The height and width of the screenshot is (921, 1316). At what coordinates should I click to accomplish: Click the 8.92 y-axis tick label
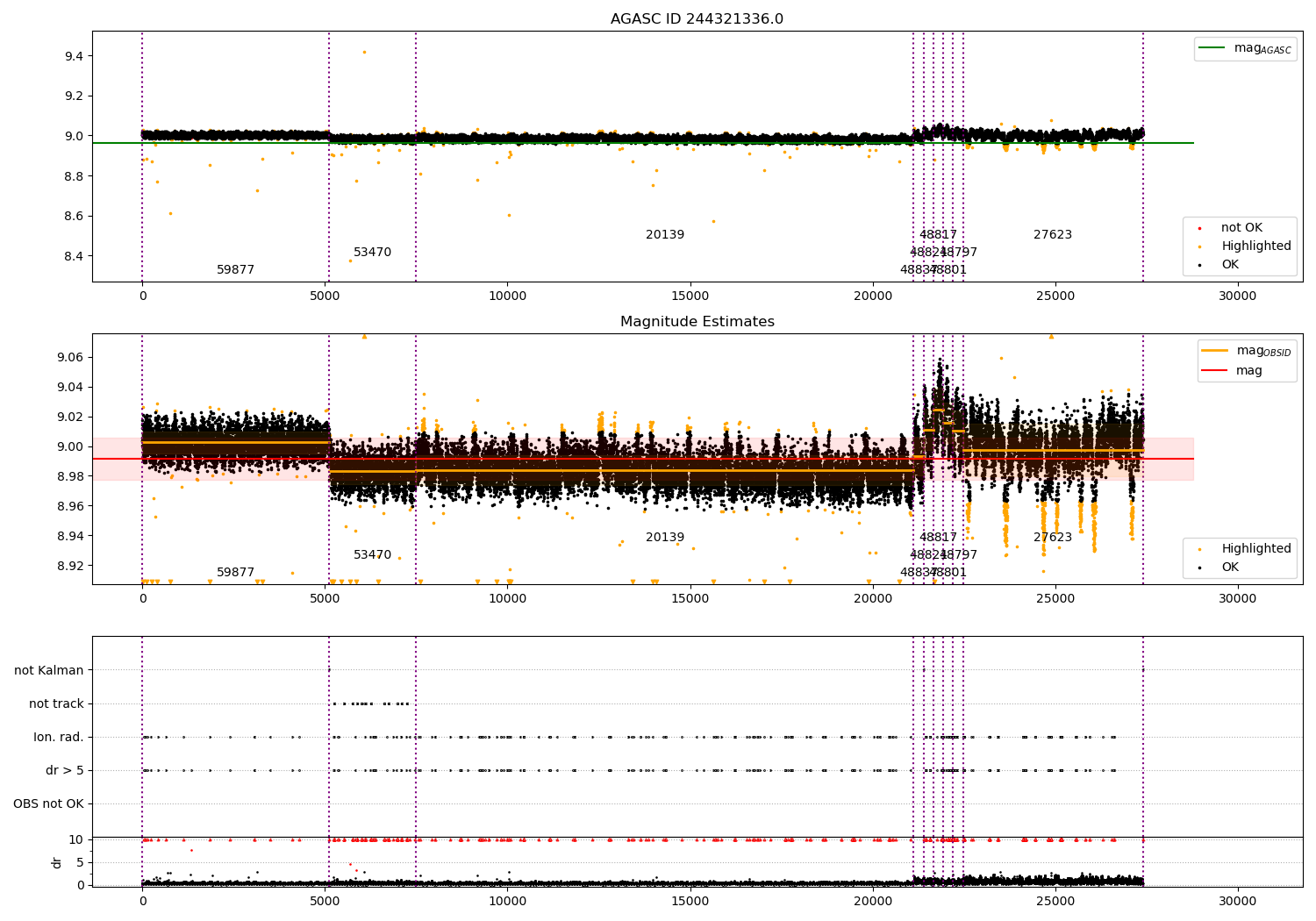(70, 566)
